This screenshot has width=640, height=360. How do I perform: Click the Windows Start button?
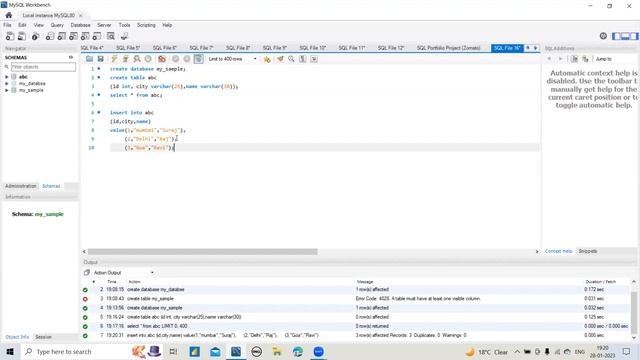click(x=10, y=351)
